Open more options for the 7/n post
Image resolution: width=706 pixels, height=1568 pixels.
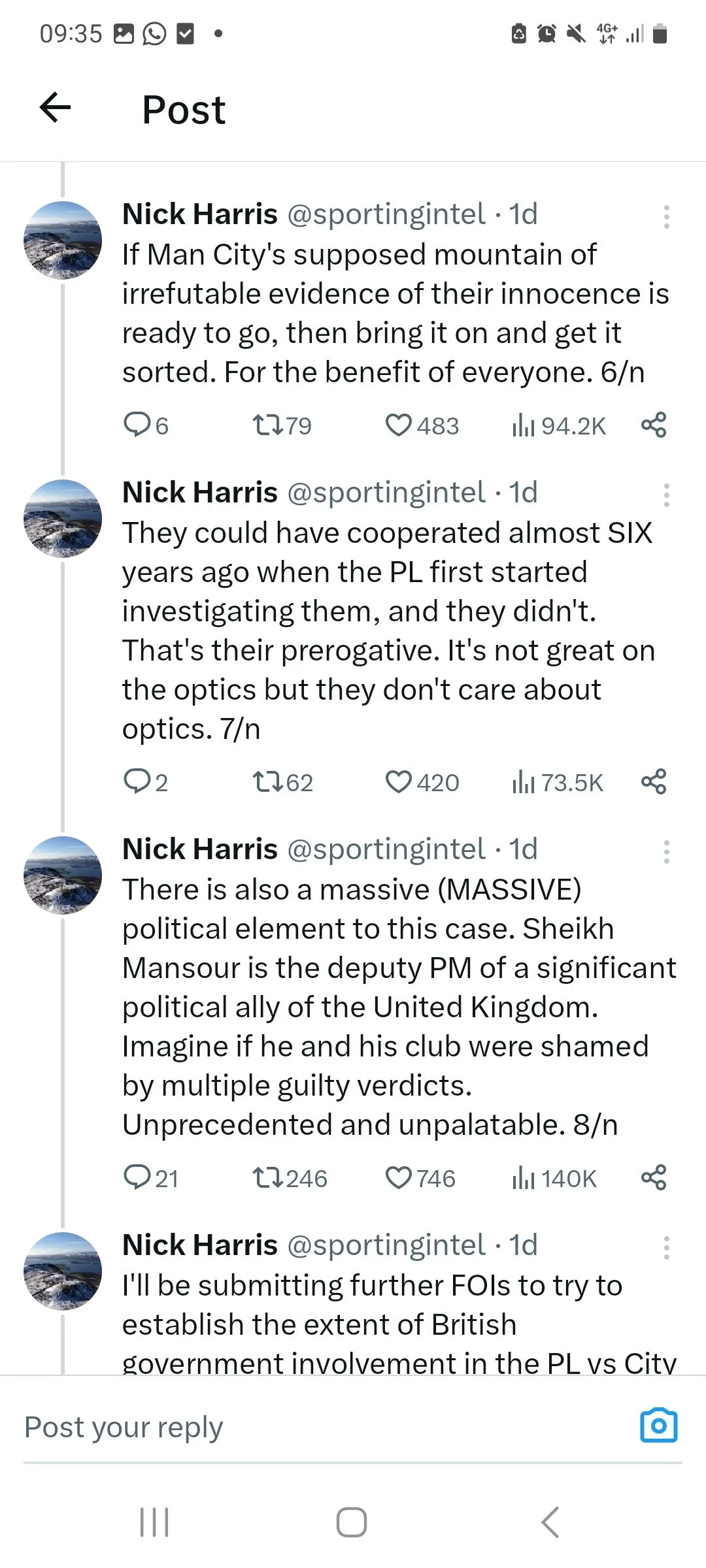pyautogui.click(x=666, y=495)
